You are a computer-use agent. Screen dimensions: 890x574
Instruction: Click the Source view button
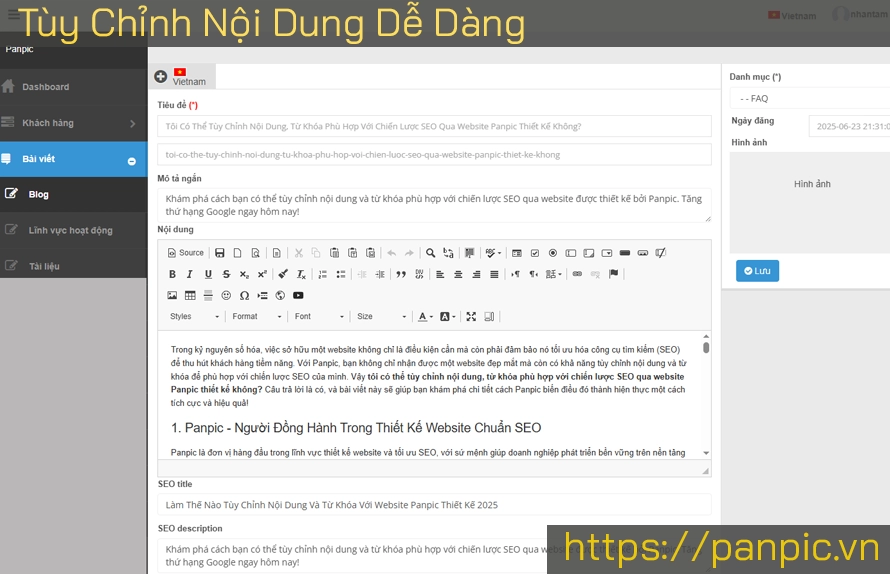(x=186, y=253)
